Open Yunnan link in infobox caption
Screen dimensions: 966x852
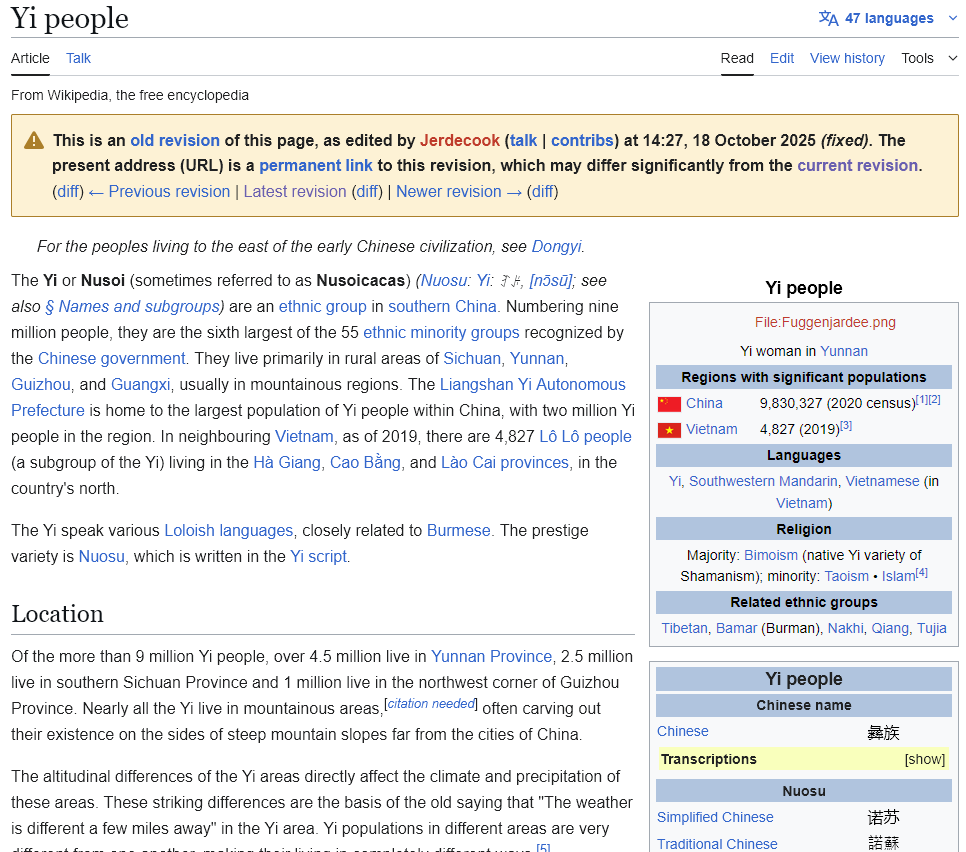click(843, 351)
